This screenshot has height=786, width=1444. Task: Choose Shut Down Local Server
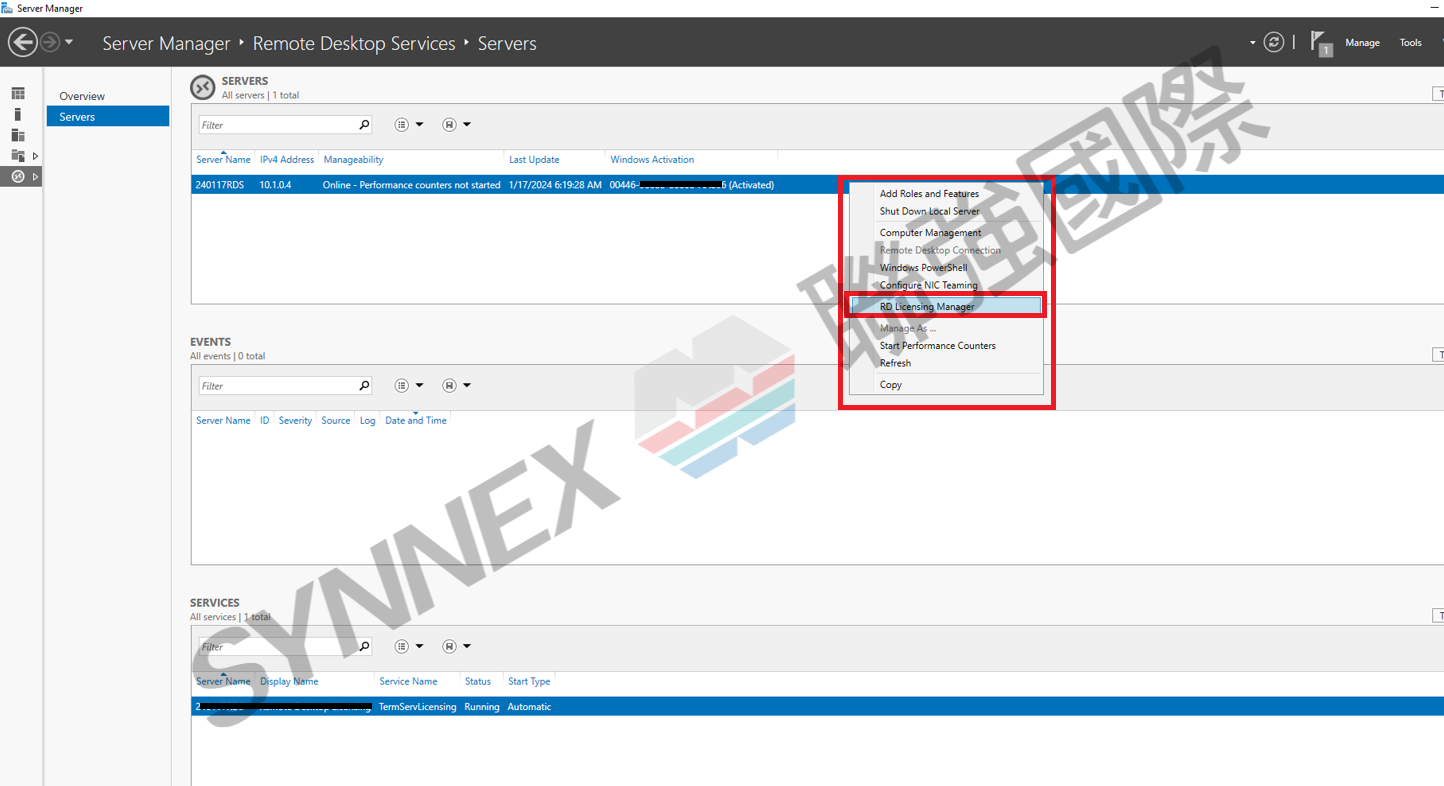(929, 212)
